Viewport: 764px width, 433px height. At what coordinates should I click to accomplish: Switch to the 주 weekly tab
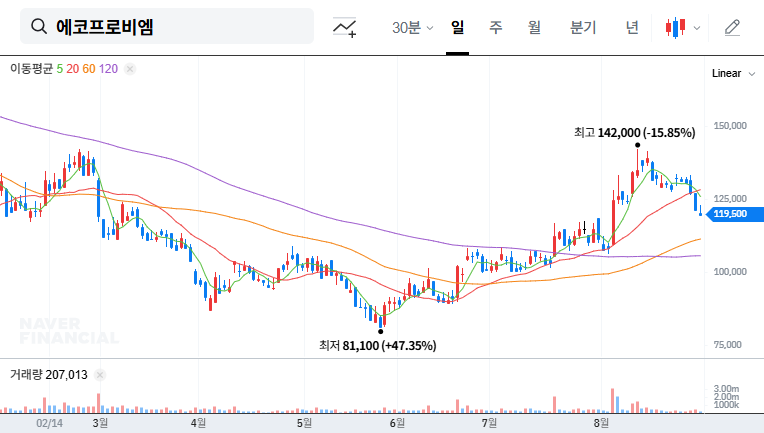496,27
